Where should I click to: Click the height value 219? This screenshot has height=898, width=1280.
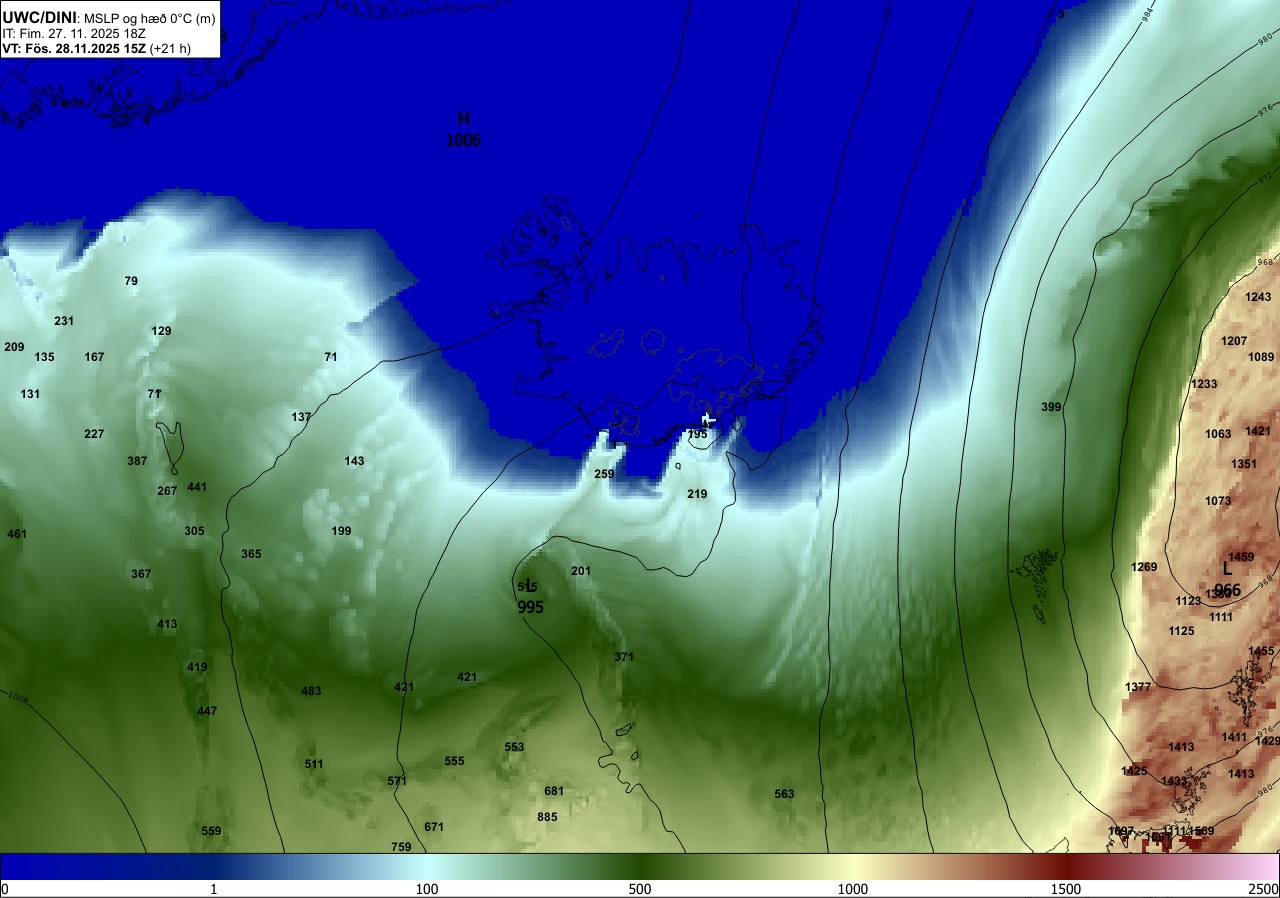(697, 494)
